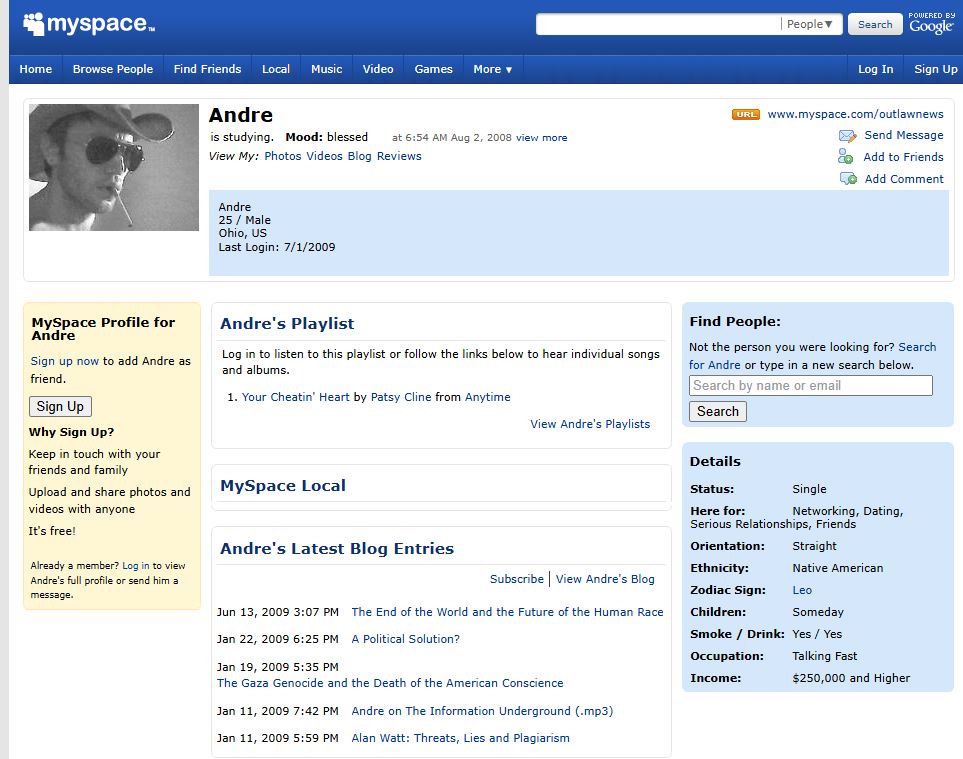The width and height of the screenshot is (963, 759).
Task: Click View Andre's Playlists
Action: (590, 424)
